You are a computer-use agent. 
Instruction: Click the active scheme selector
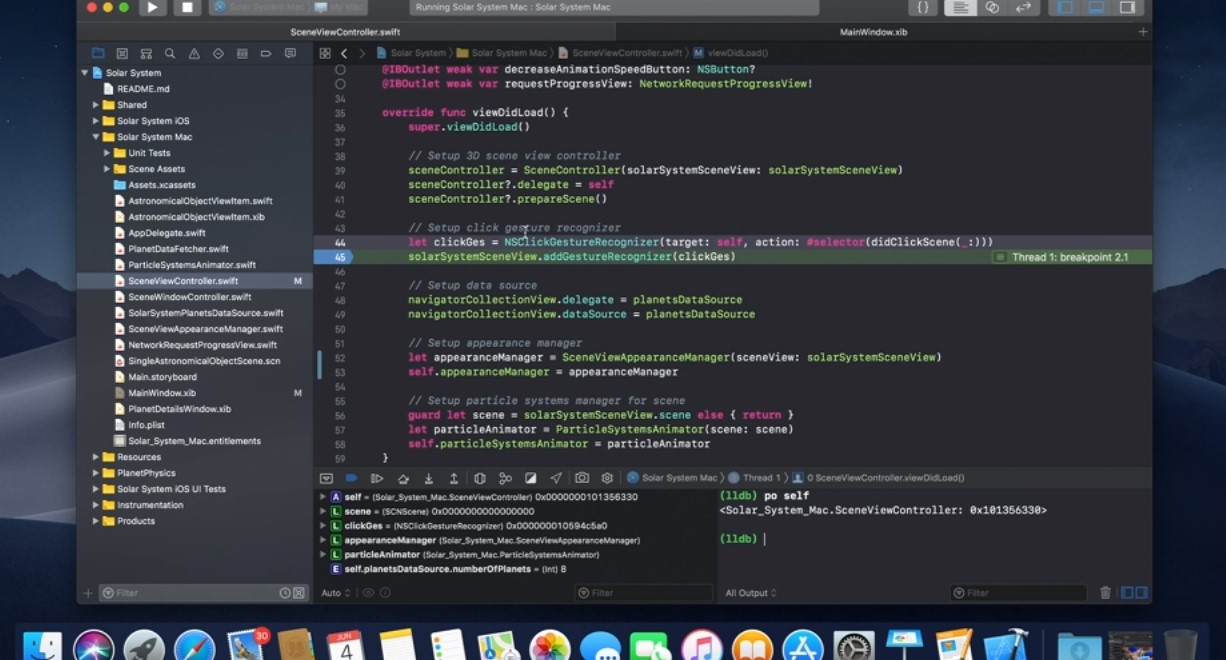point(289,7)
